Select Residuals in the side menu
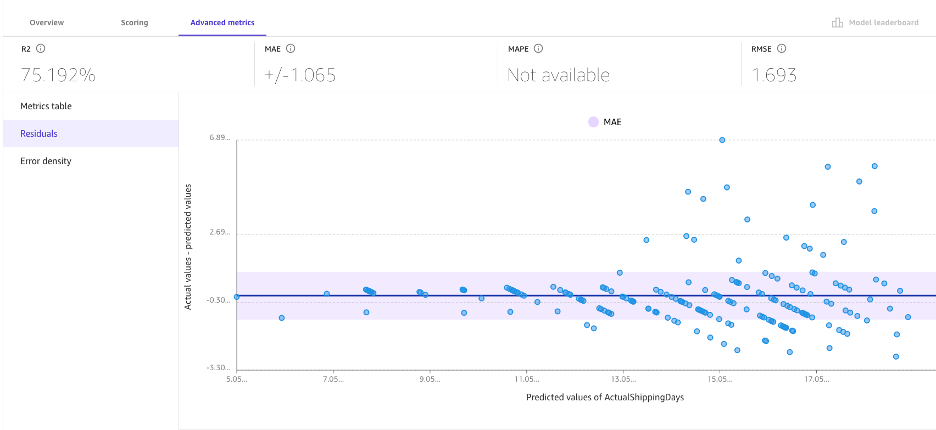This screenshot has height=430, width=936. click(x=39, y=133)
